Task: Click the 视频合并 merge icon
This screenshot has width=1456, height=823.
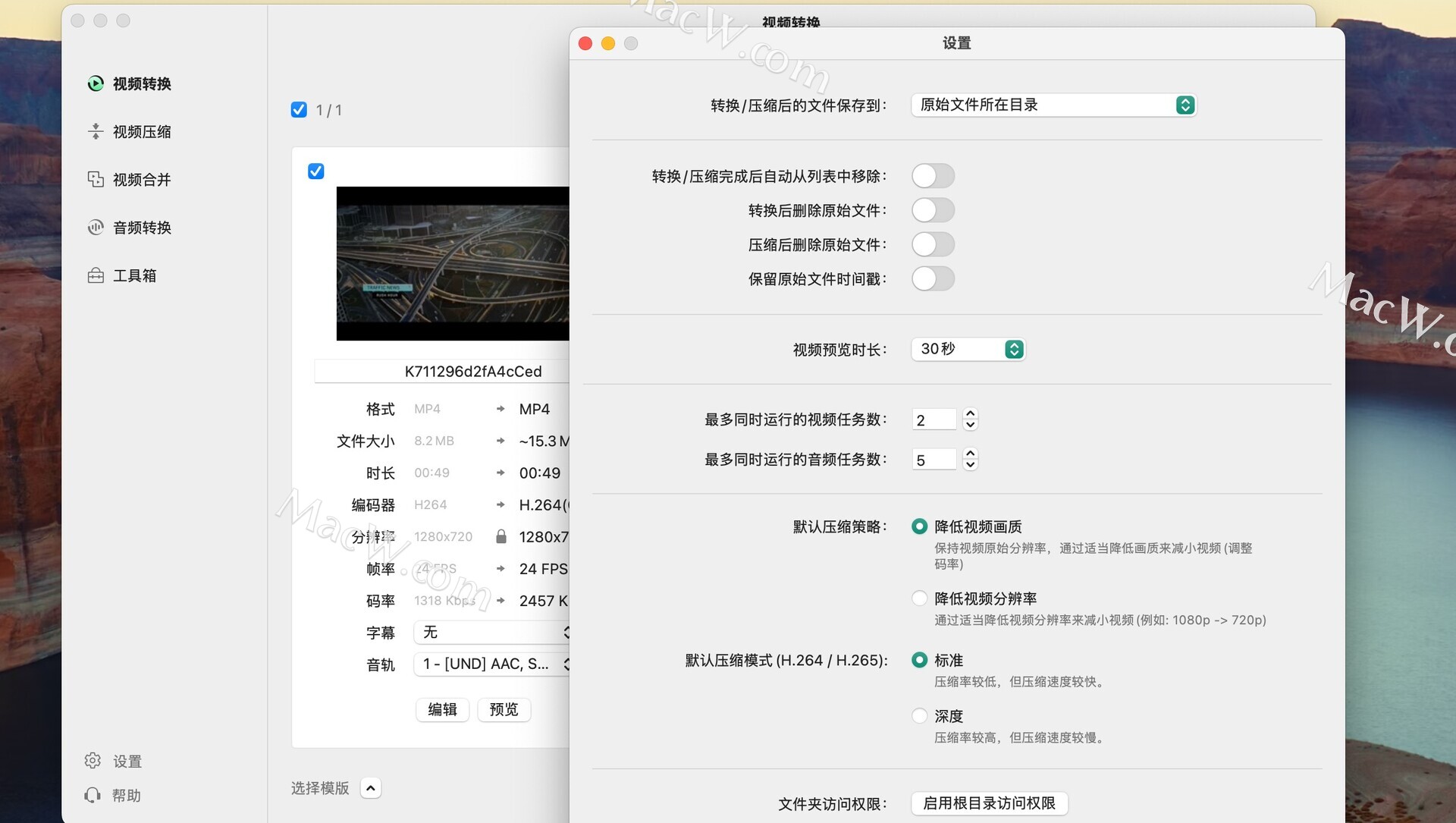Action: point(96,179)
